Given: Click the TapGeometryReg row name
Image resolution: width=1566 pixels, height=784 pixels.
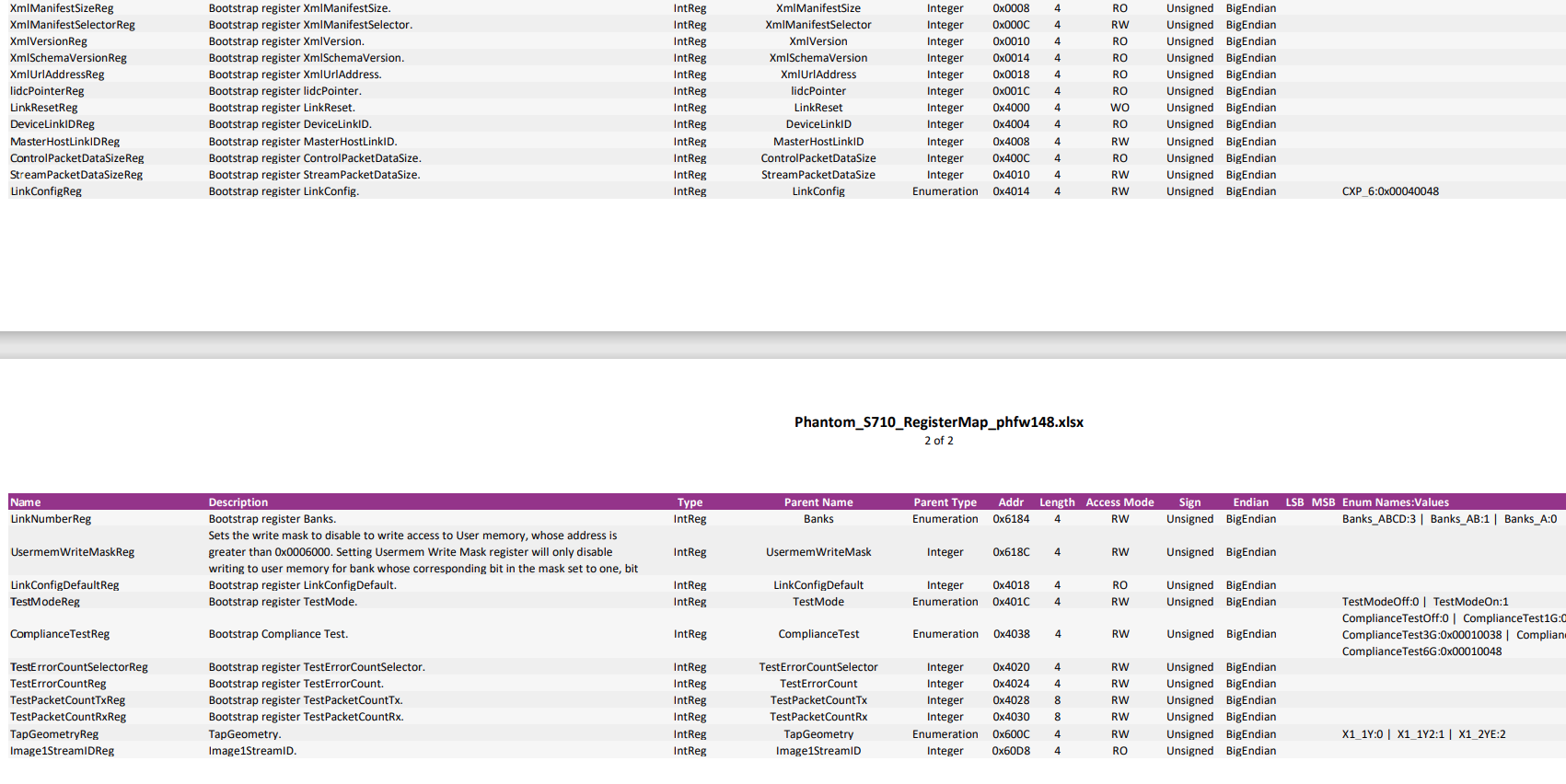Looking at the screenshot, I should (x=54, y=734).
